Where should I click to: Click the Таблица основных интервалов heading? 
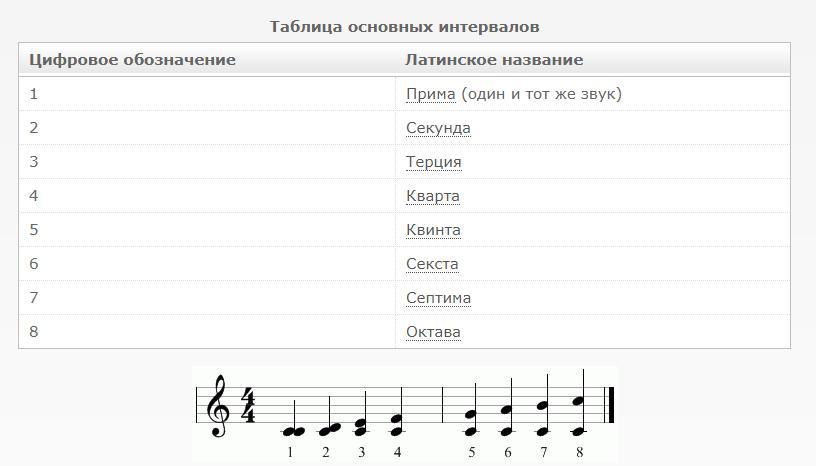(x=404, y=27)
